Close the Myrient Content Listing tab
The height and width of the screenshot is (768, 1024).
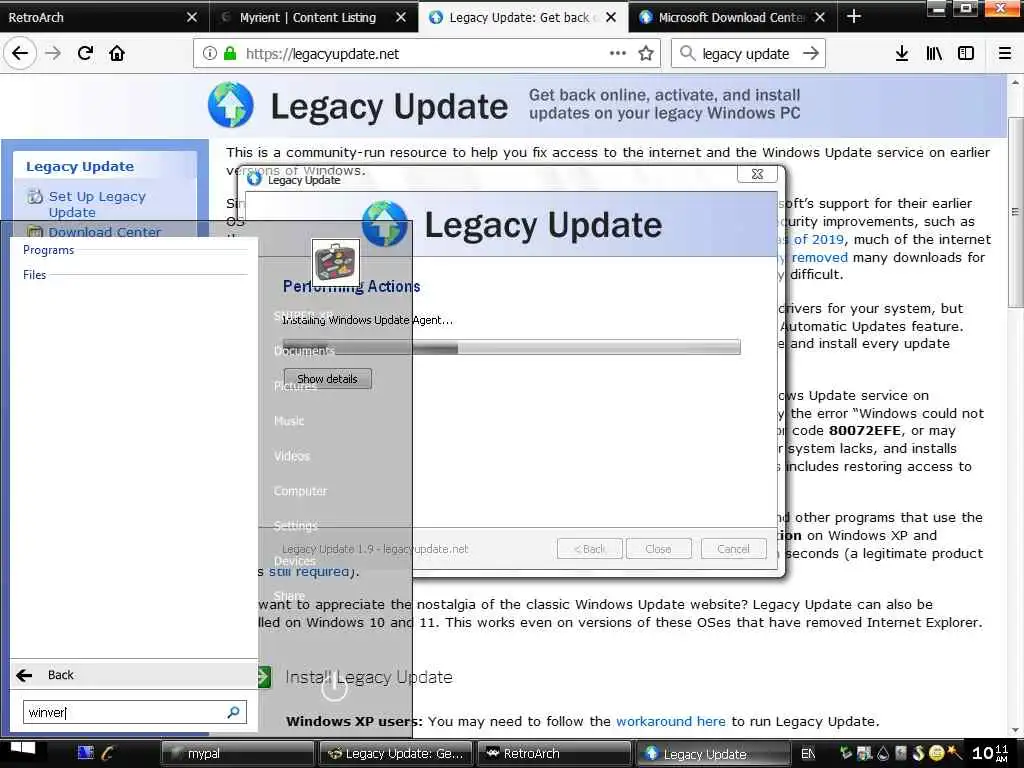point(401,18)
